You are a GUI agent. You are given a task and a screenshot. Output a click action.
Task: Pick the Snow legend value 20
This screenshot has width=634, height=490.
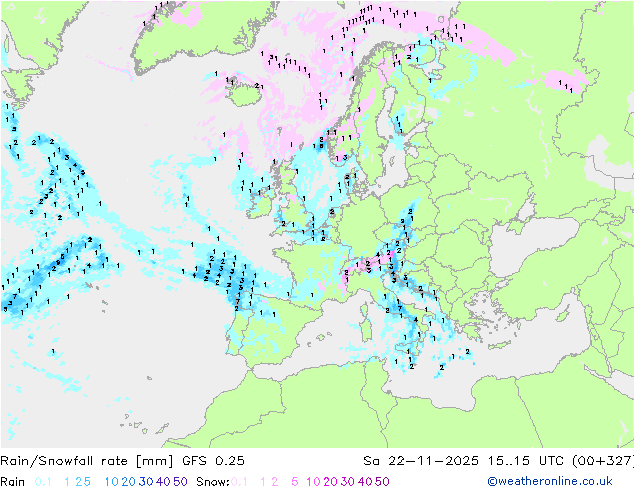pyautogui.click(x=330, y=482)
